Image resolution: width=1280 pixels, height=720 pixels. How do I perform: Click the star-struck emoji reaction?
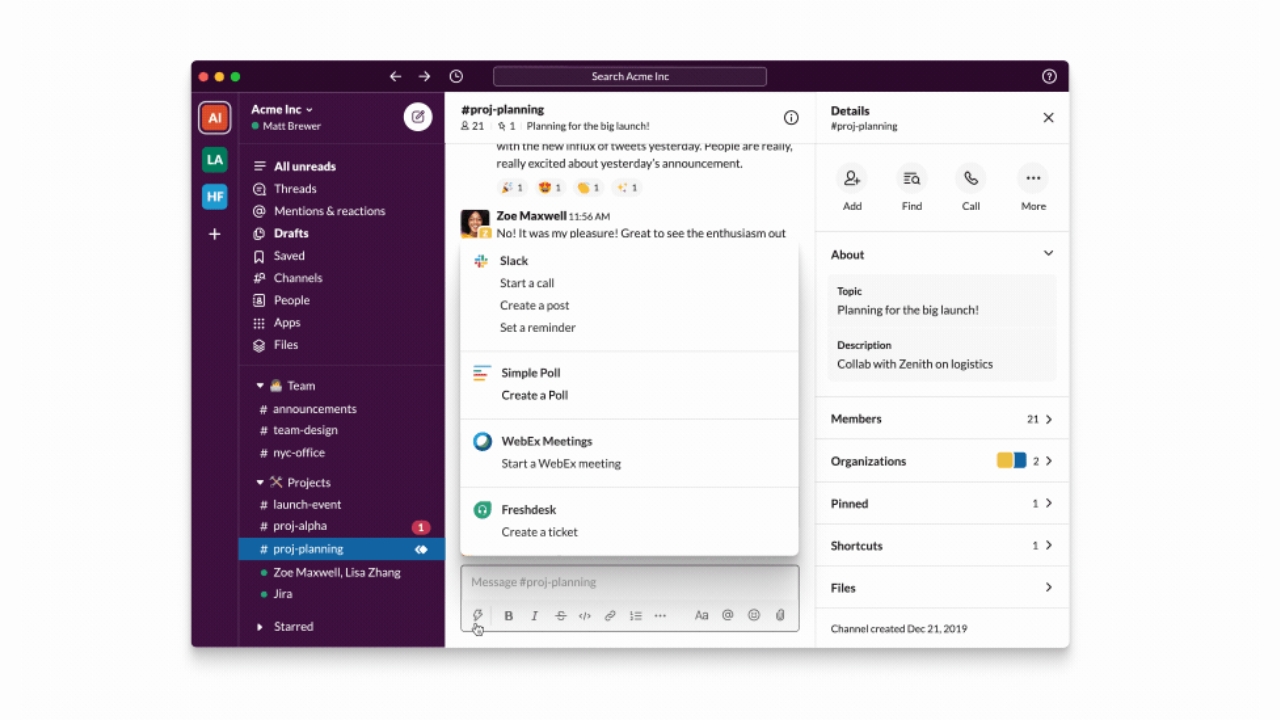click(x=550, y=187)
